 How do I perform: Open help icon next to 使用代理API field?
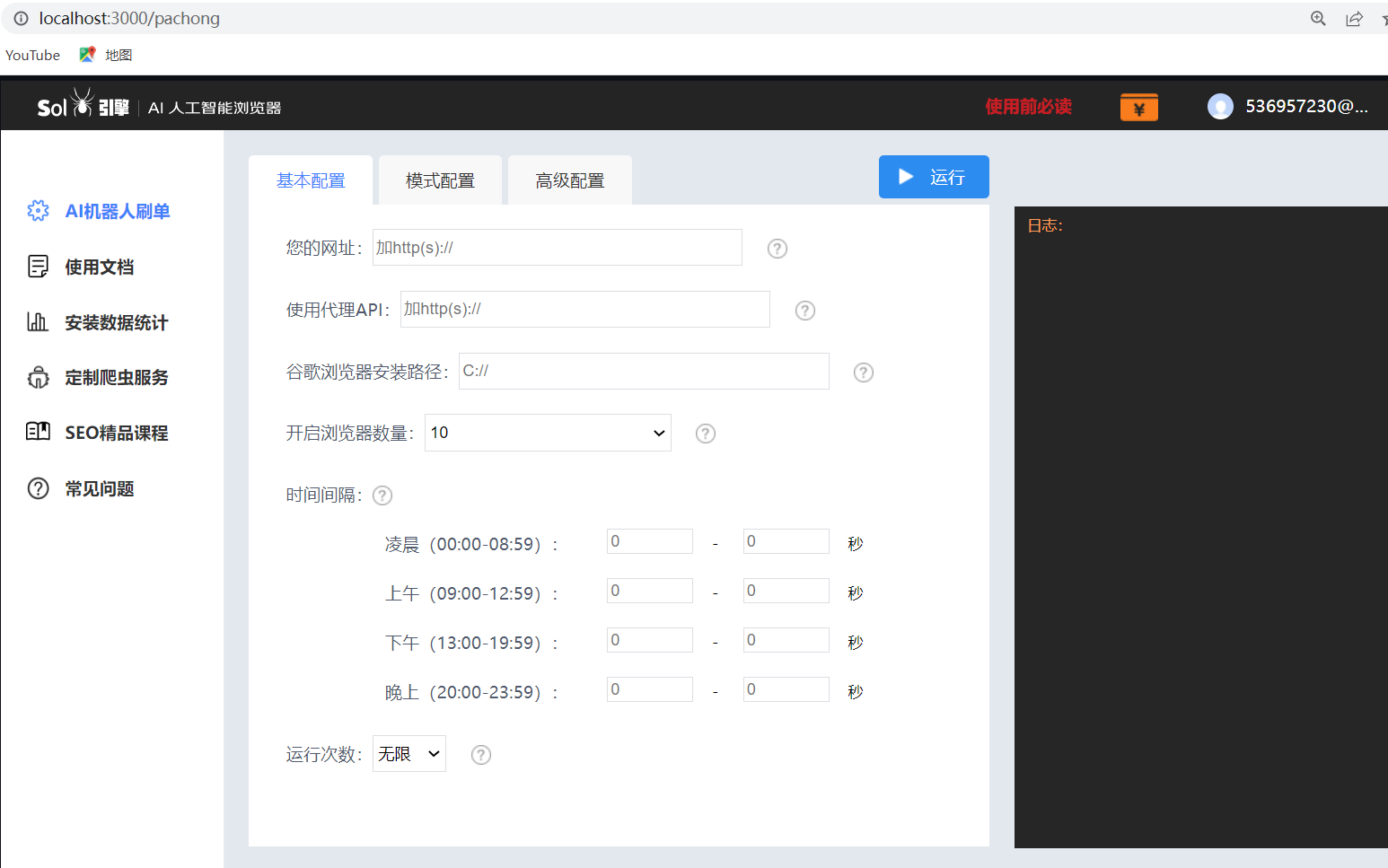coord(805,311)
